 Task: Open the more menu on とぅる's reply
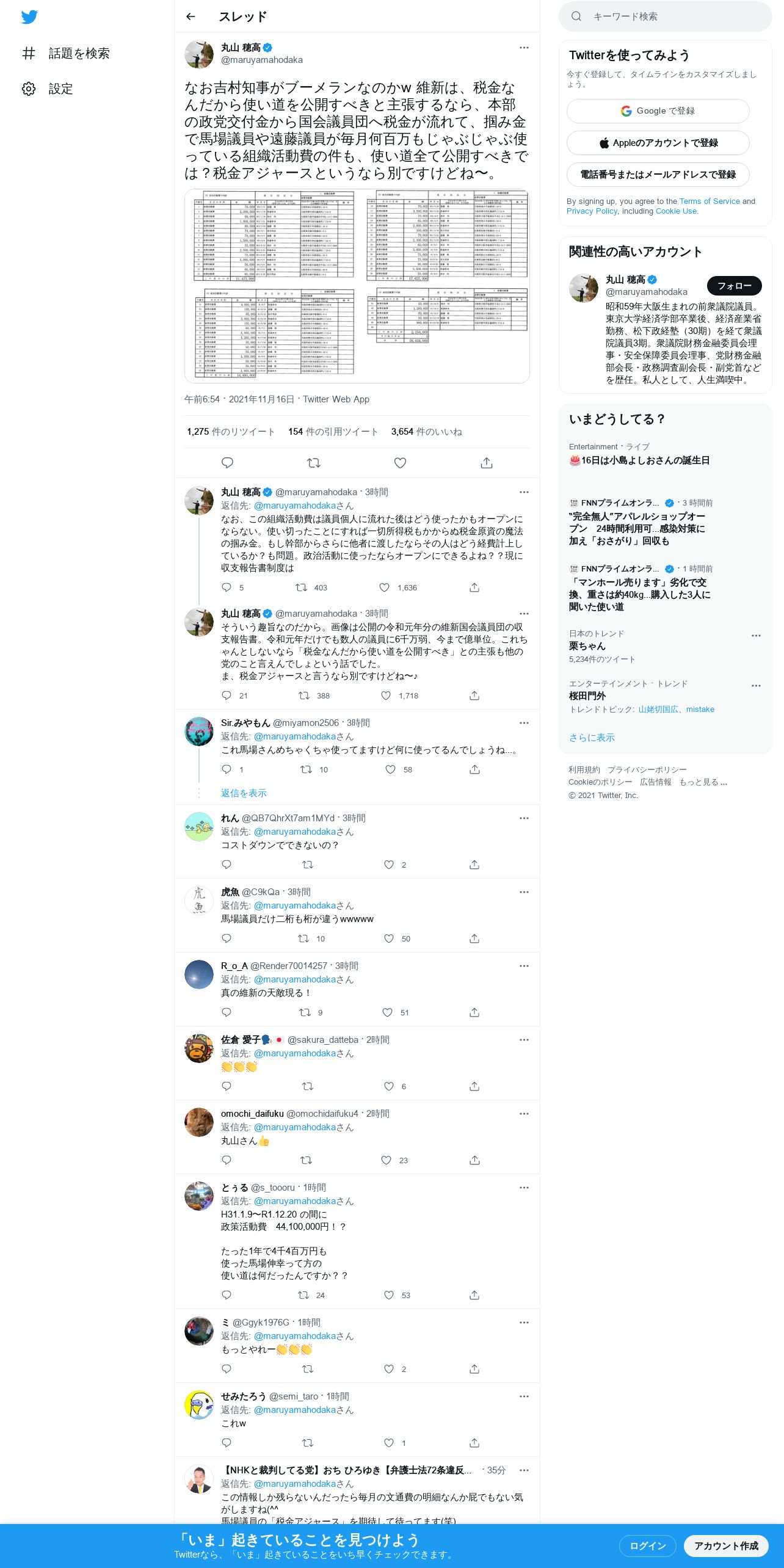[x=524, y=1188]
